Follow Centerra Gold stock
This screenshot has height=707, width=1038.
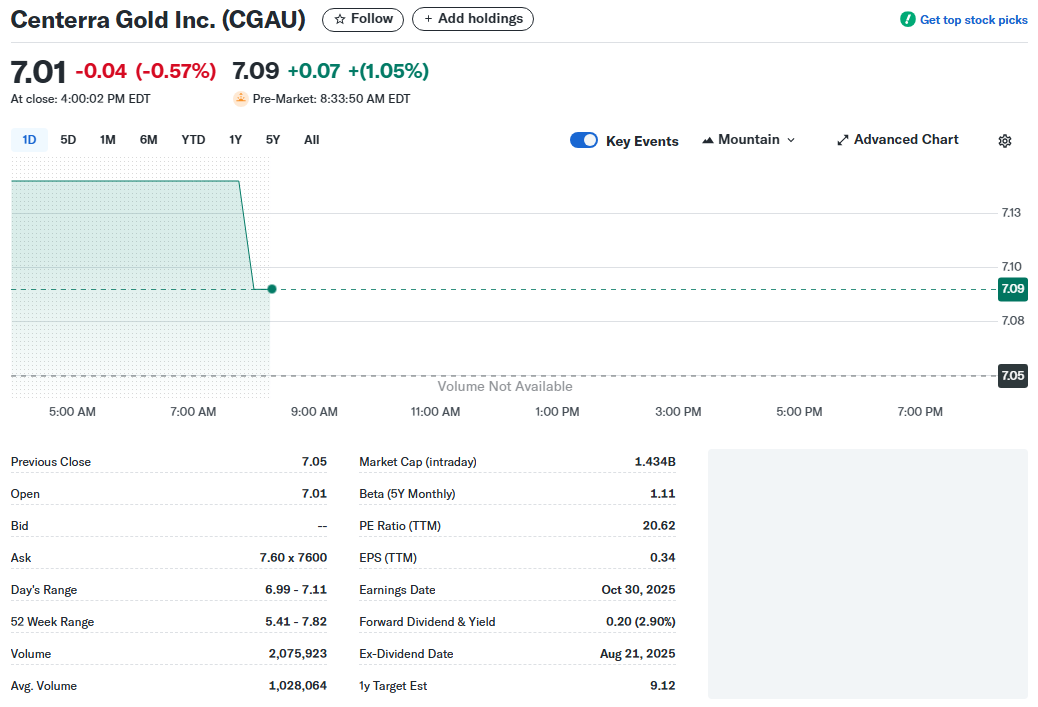(x=363, y=19)
